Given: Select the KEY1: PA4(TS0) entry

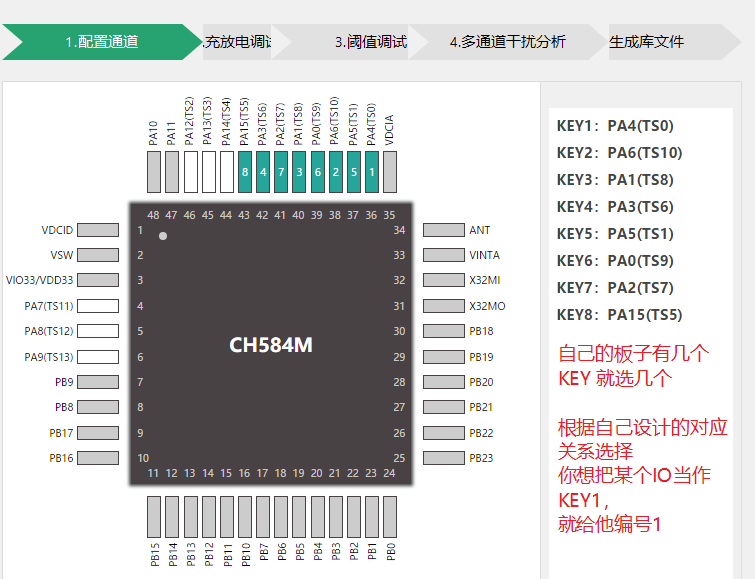Looking at the screenshot, I should [x=615, y=126].
